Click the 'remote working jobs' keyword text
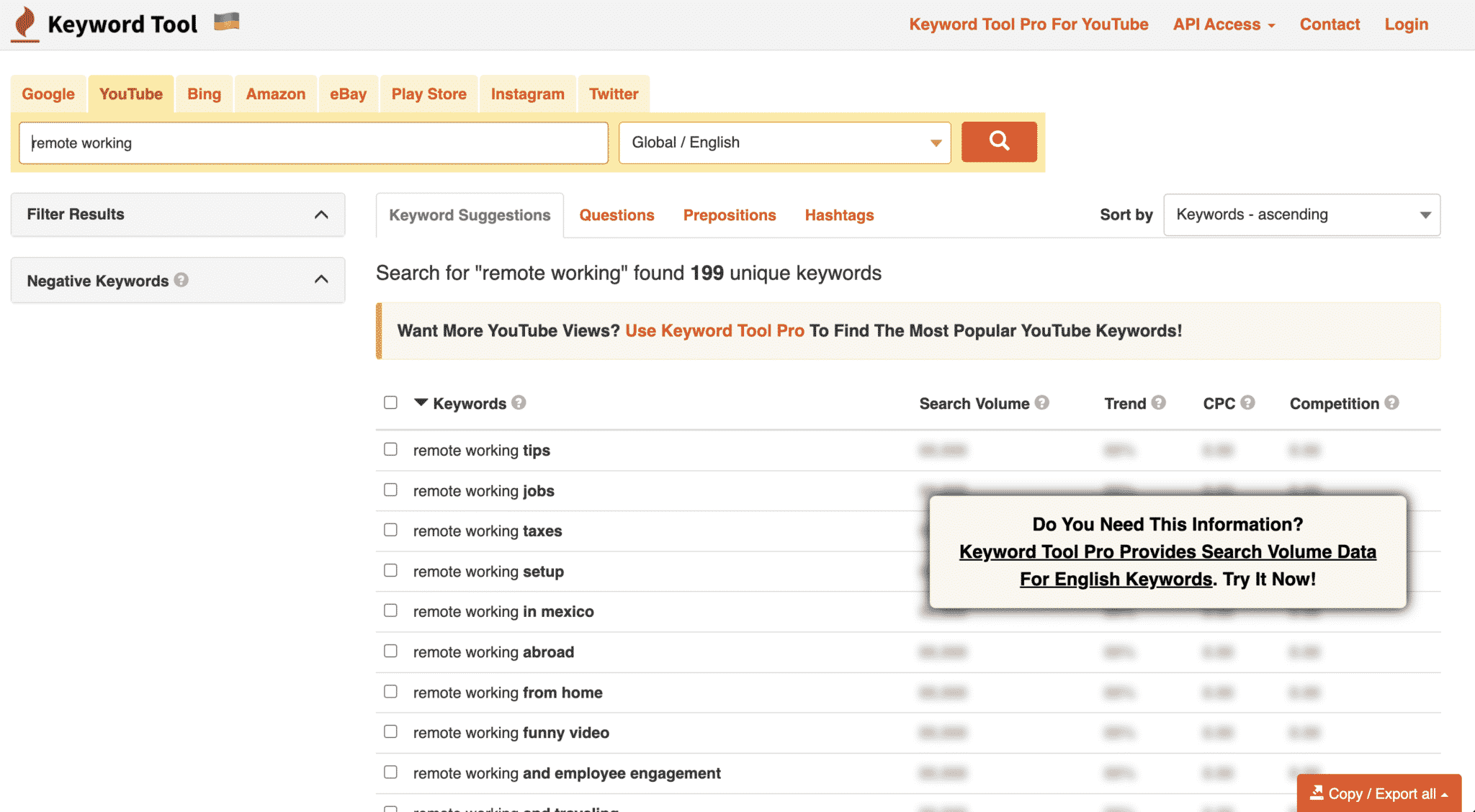The height and width of the screenshot is (812, 1475). click(483, 491)
